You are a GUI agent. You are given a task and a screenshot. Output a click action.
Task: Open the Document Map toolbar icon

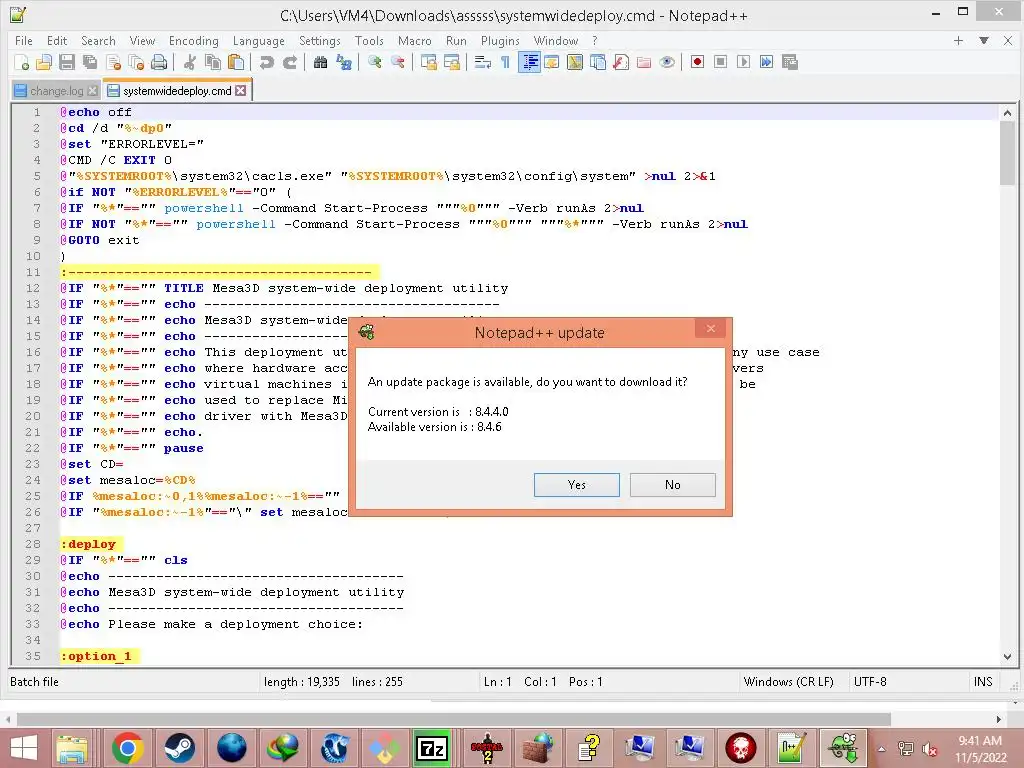575,62
